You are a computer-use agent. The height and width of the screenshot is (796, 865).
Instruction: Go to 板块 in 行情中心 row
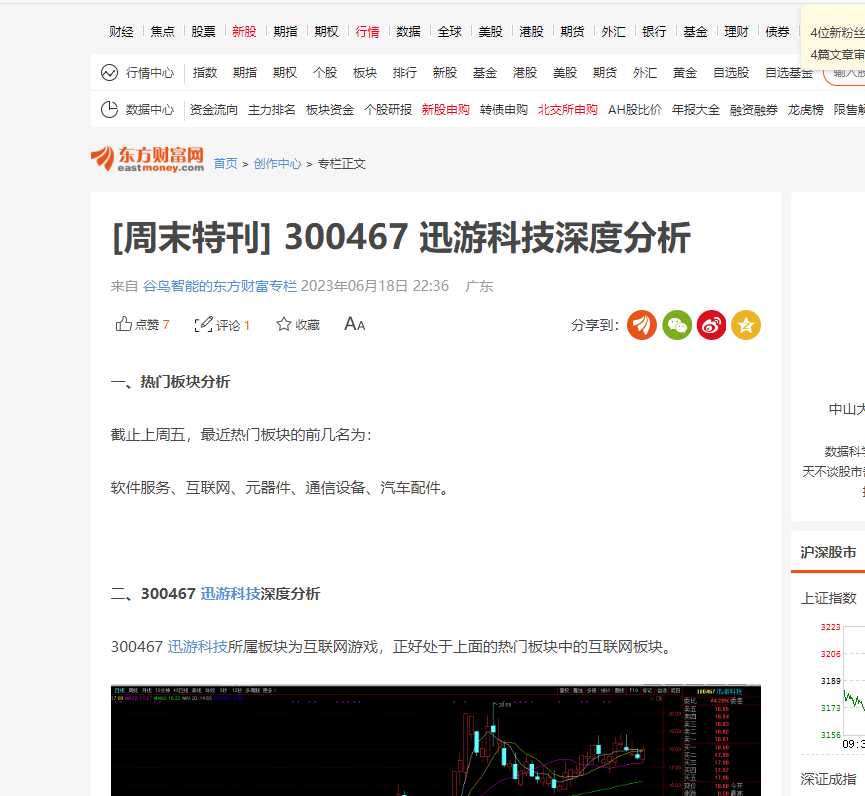pyautogui.click(x=365, y=72)
